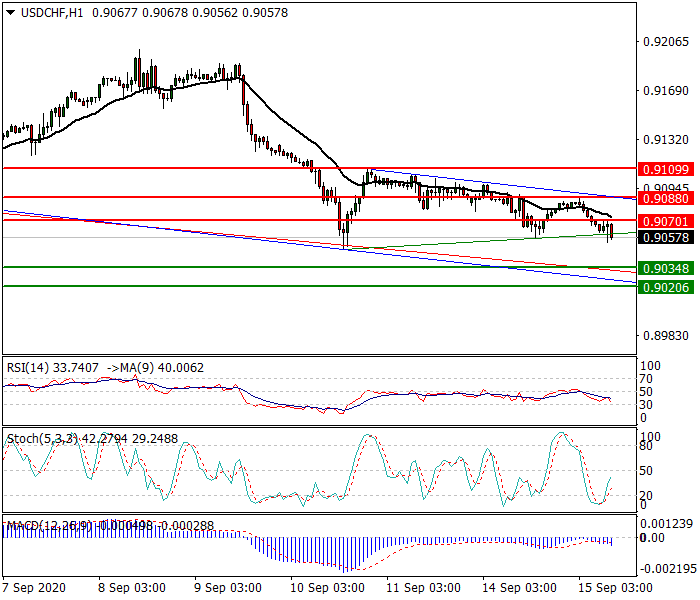Image resolution: width=700 pixels, height=600 pixels.
Task: Click the 0.91320 price axis value
Action: (666, 140)
